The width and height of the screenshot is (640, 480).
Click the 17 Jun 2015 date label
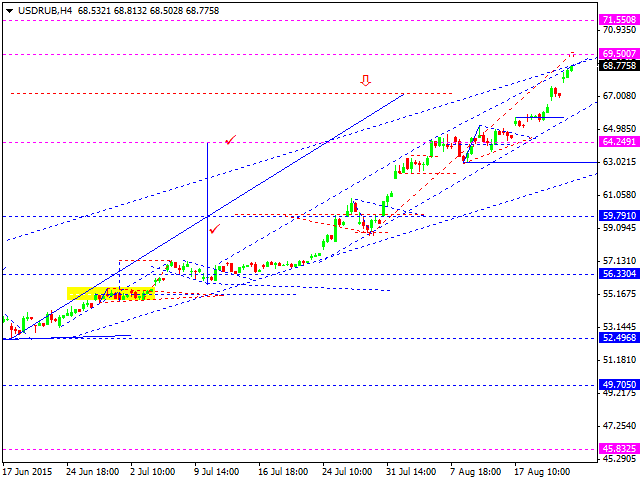tap(28, 470)
